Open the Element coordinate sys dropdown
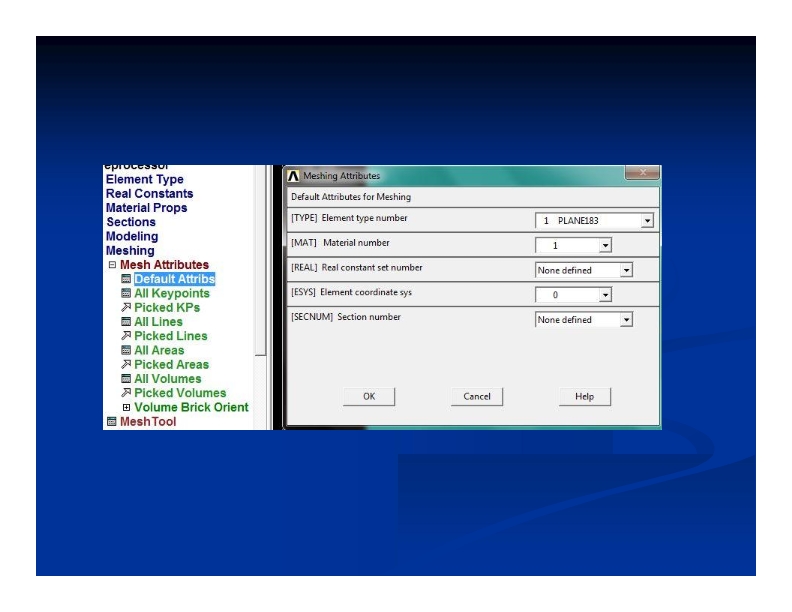The image size is (792, 612). tap(604, 295)
